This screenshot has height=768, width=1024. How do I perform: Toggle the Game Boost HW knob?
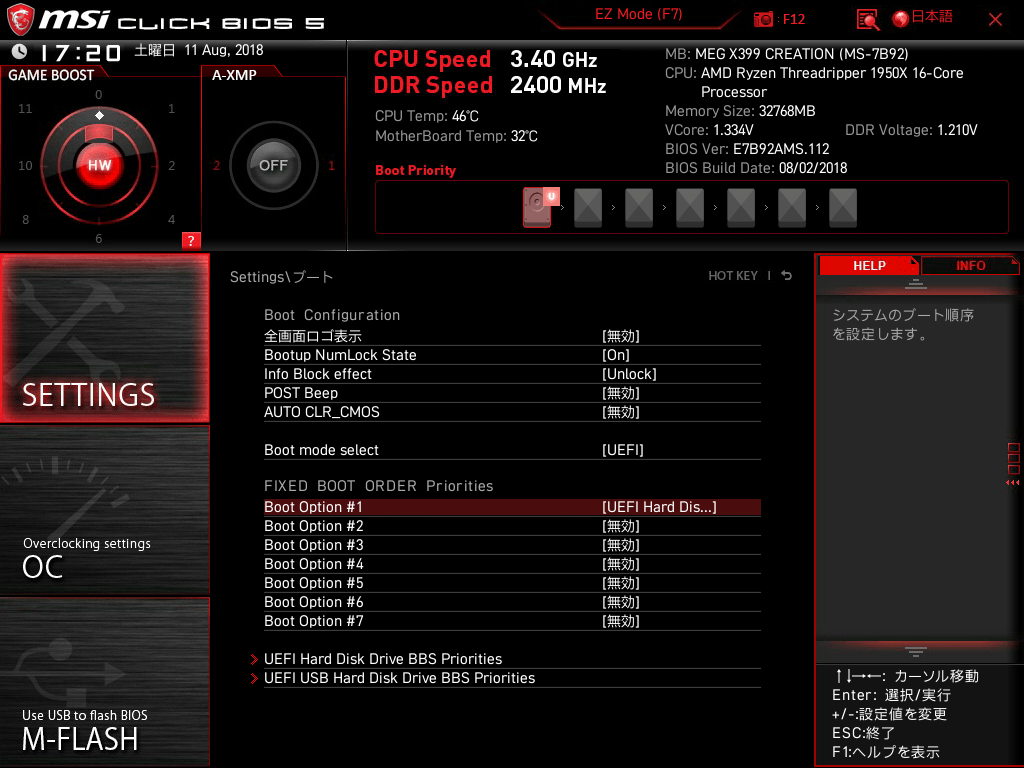tap(99, 165)
